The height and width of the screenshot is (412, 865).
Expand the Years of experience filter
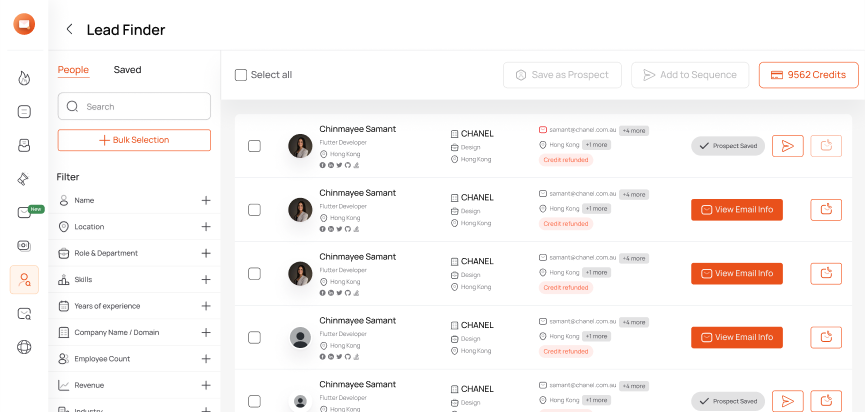(206, 306)
